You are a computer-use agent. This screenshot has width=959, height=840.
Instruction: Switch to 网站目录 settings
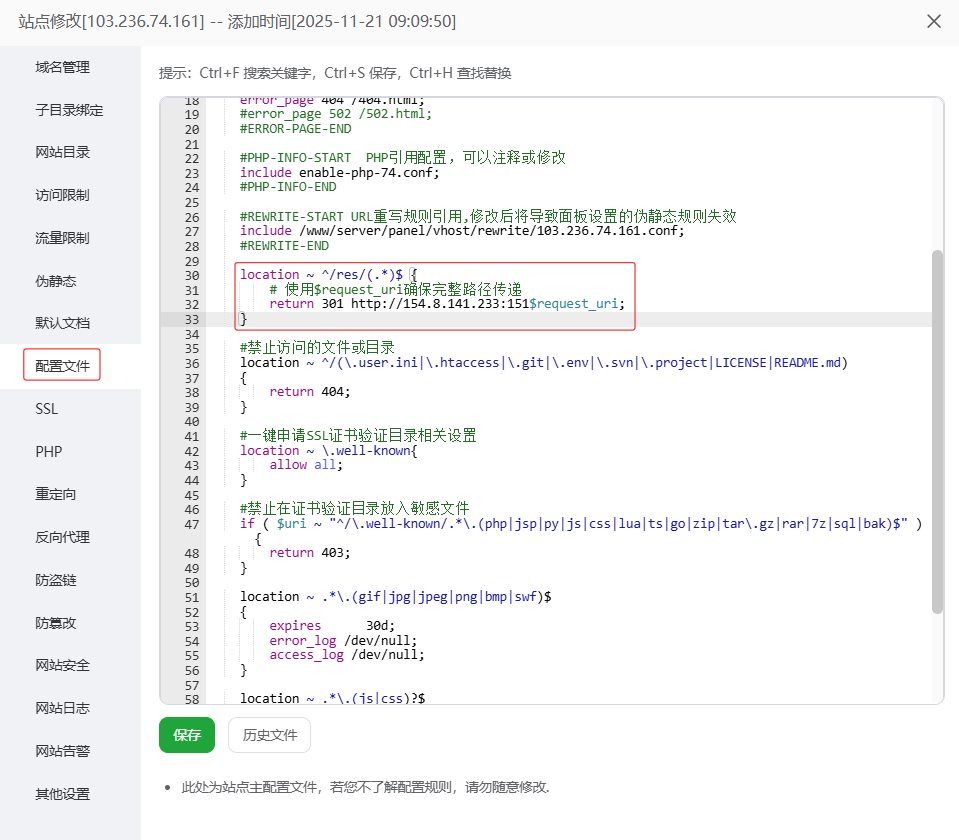(62, 152)
